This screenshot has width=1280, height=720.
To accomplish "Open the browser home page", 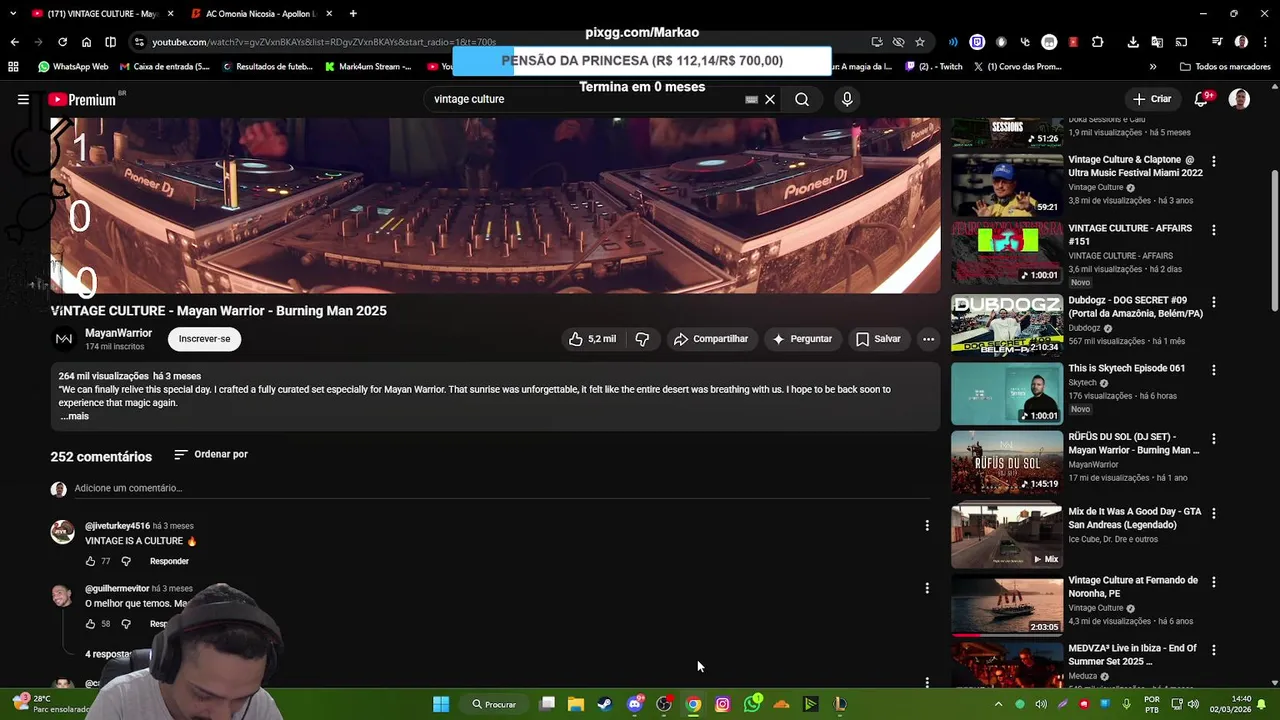I will coord(86,42).
